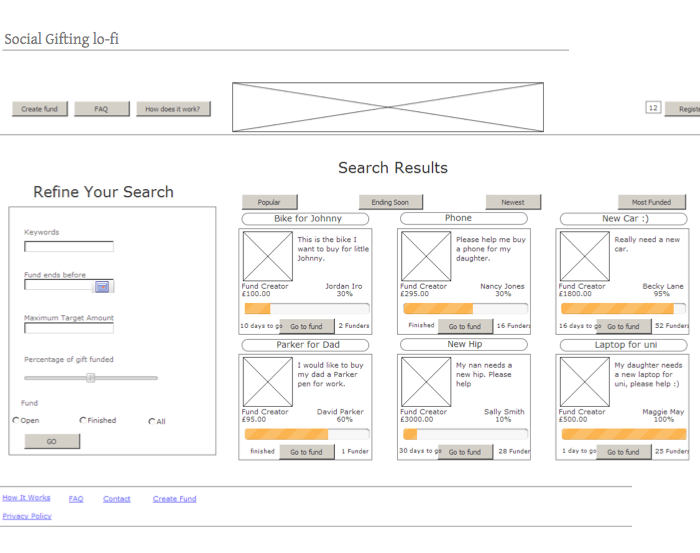
Task: Open the Privacy Policy footer link
Action: tap(27, 516)
